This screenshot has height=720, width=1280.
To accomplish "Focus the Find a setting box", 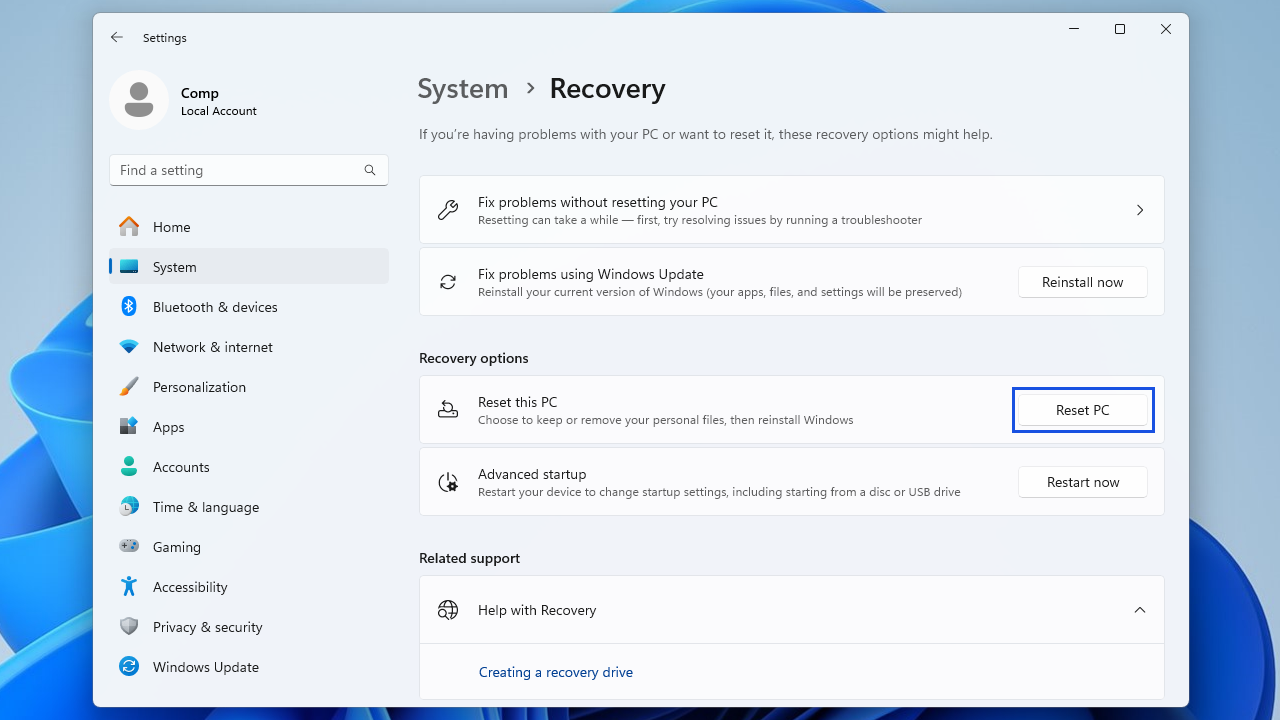I will tap(249, 170).
